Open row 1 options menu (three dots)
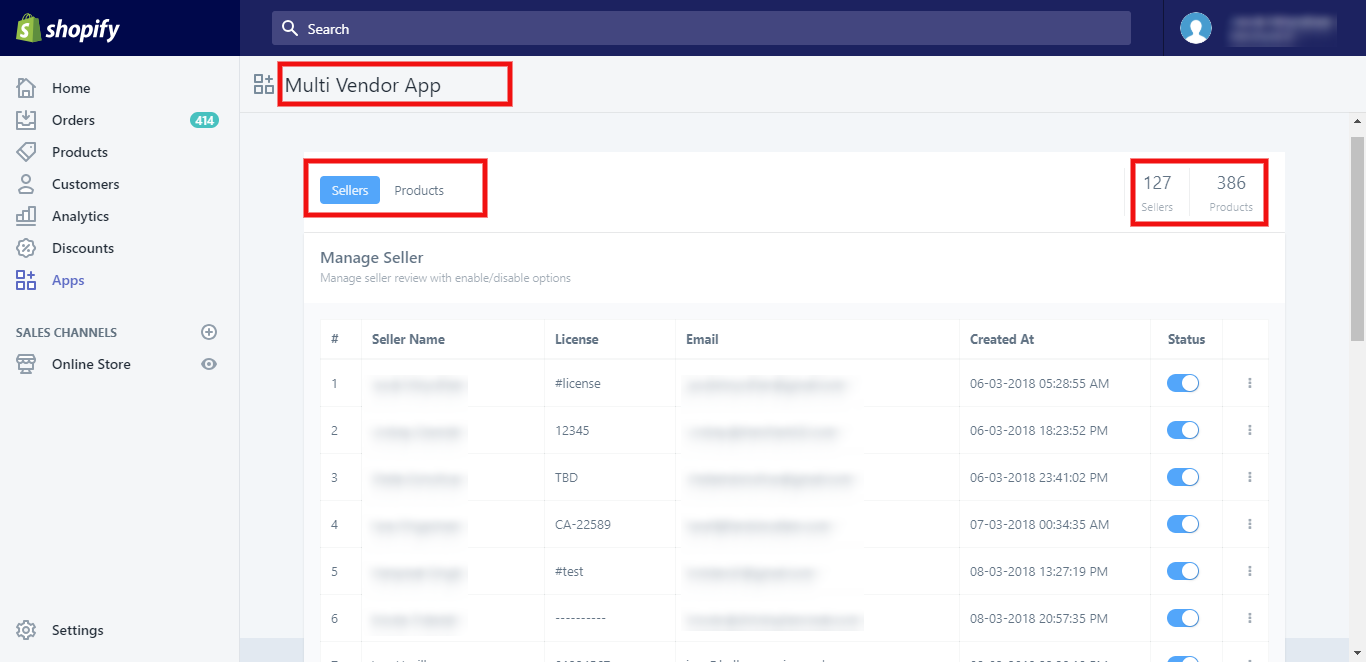Screen dimensions: 1366x662 coord(1250,383)
